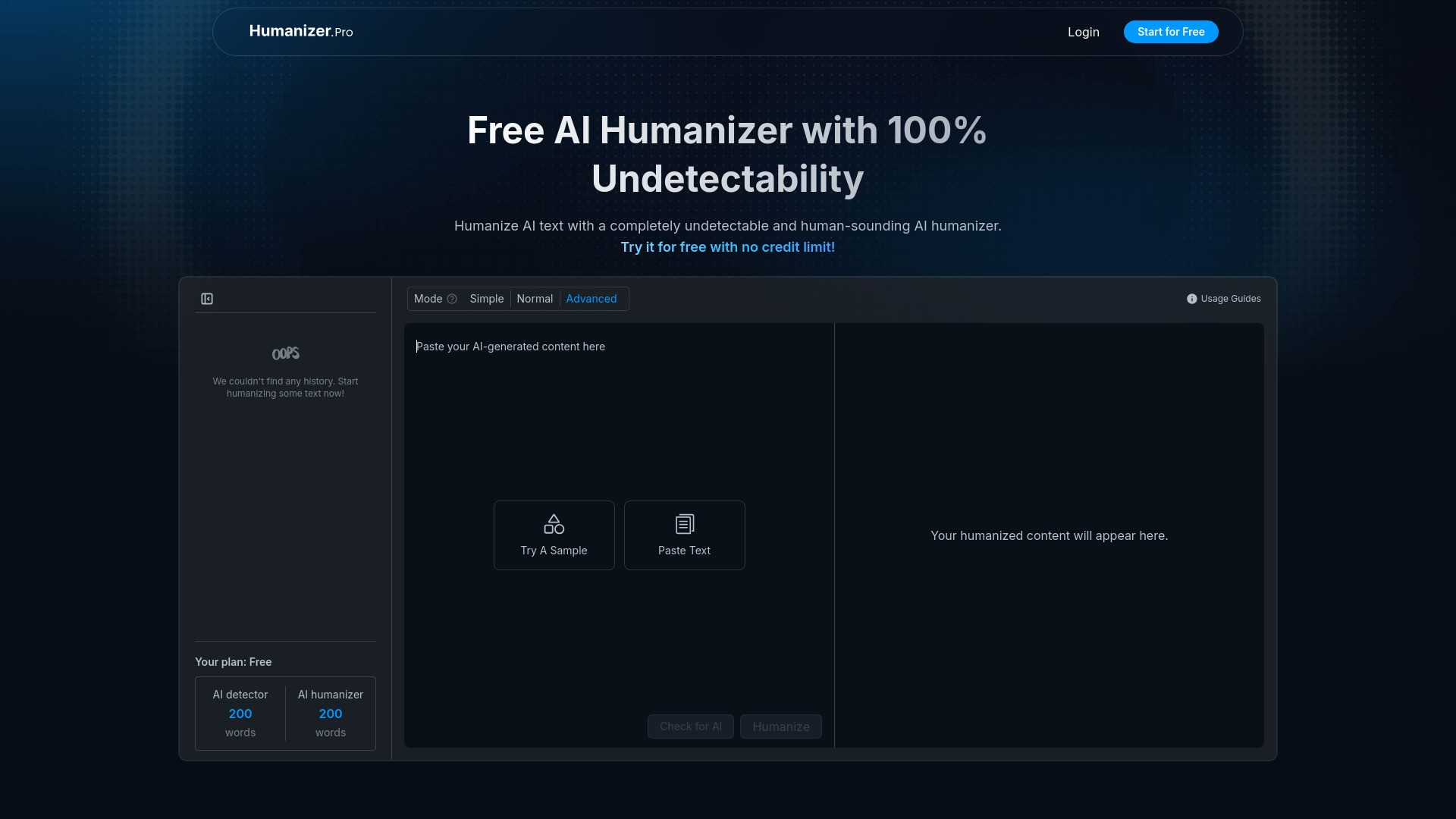Expand the AI humanizer usage details

(x=330, y=713)
